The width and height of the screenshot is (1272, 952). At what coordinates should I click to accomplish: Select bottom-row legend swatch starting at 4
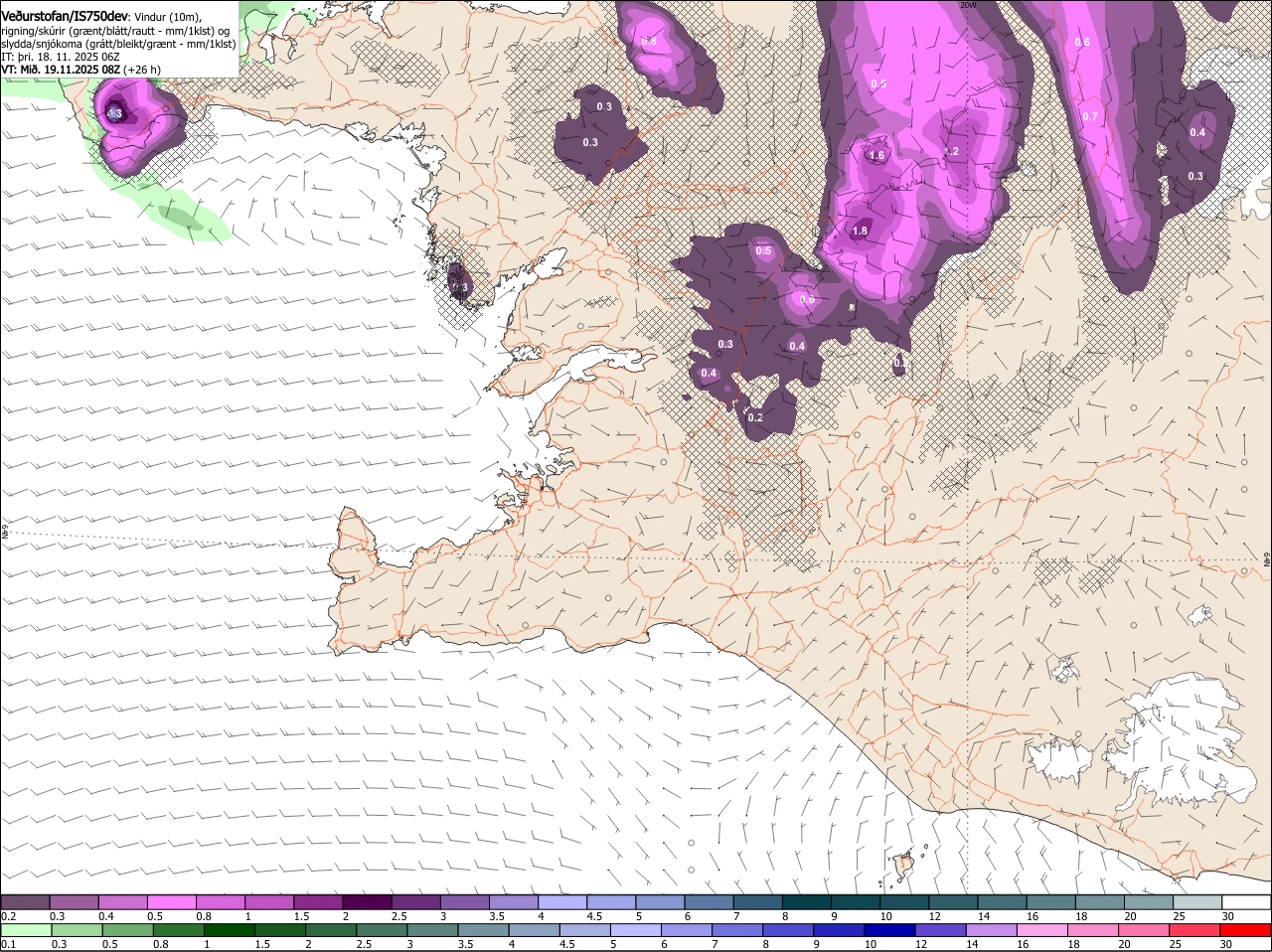[535, 930]
